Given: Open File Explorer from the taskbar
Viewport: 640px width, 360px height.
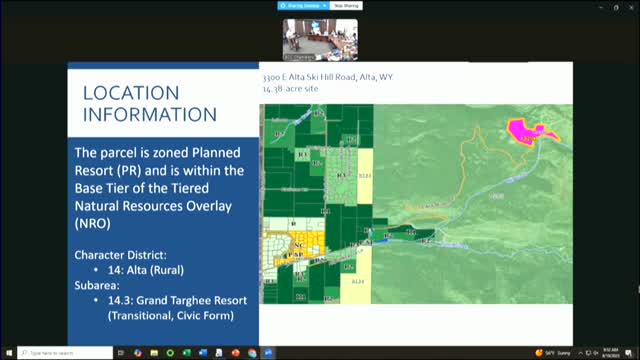Looking at the screenshot, I should 154,353.
